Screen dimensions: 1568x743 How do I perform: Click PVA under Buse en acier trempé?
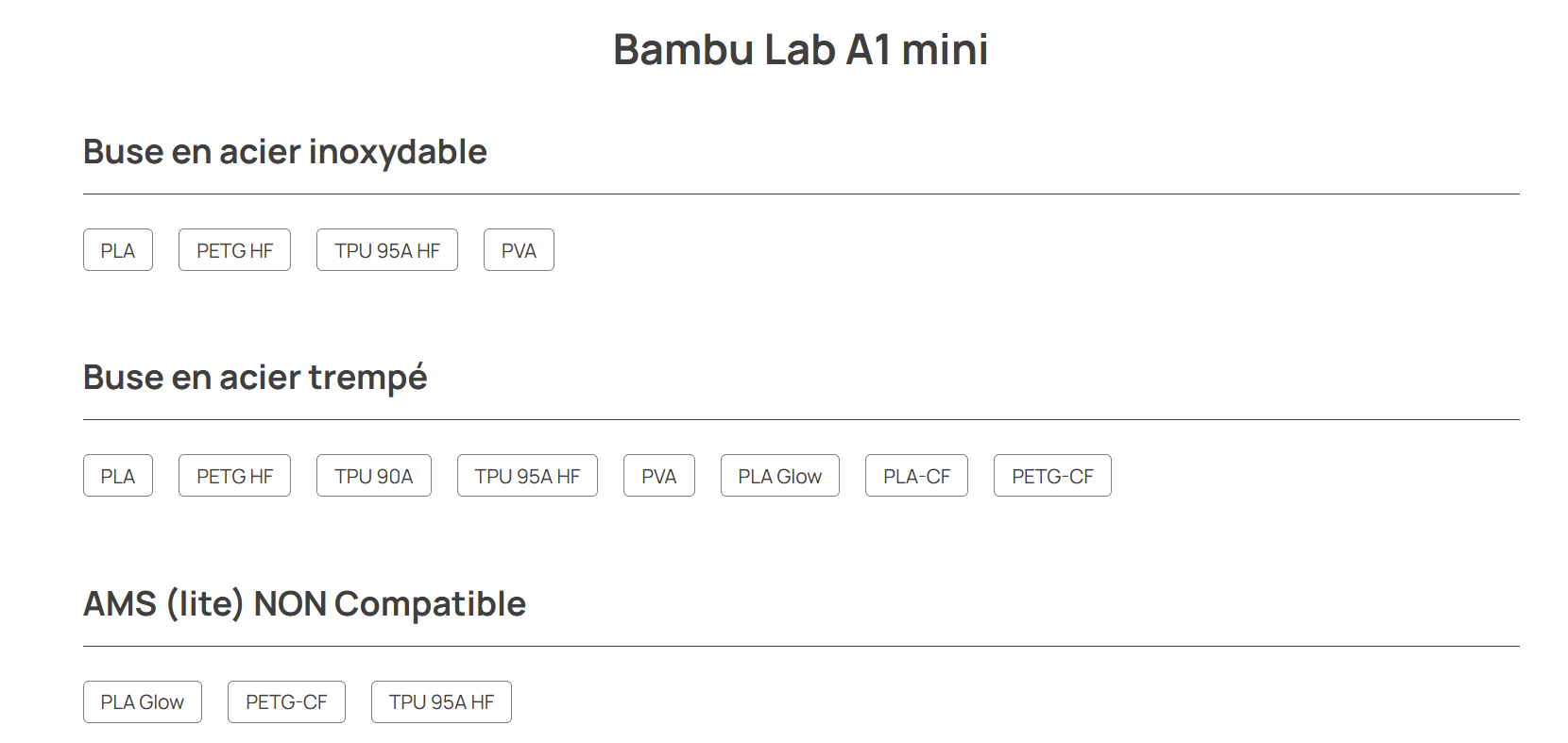pyautogui.click(x=659, y=476)
